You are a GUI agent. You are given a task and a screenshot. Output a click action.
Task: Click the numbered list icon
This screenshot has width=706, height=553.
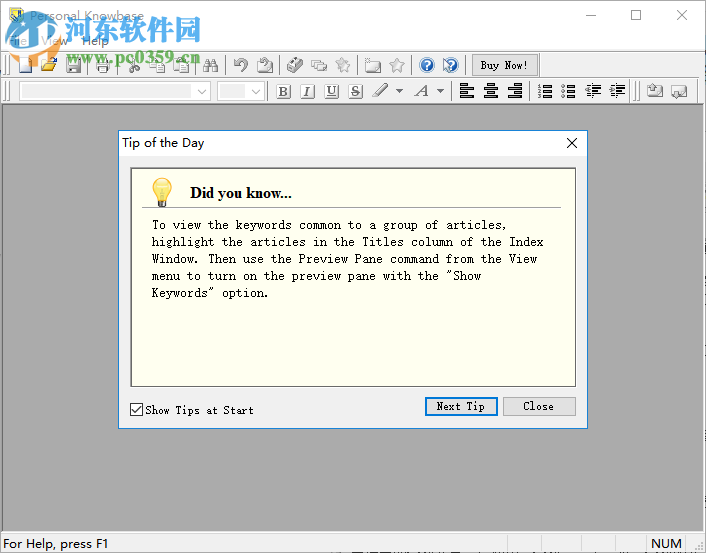tap(545, 91)
